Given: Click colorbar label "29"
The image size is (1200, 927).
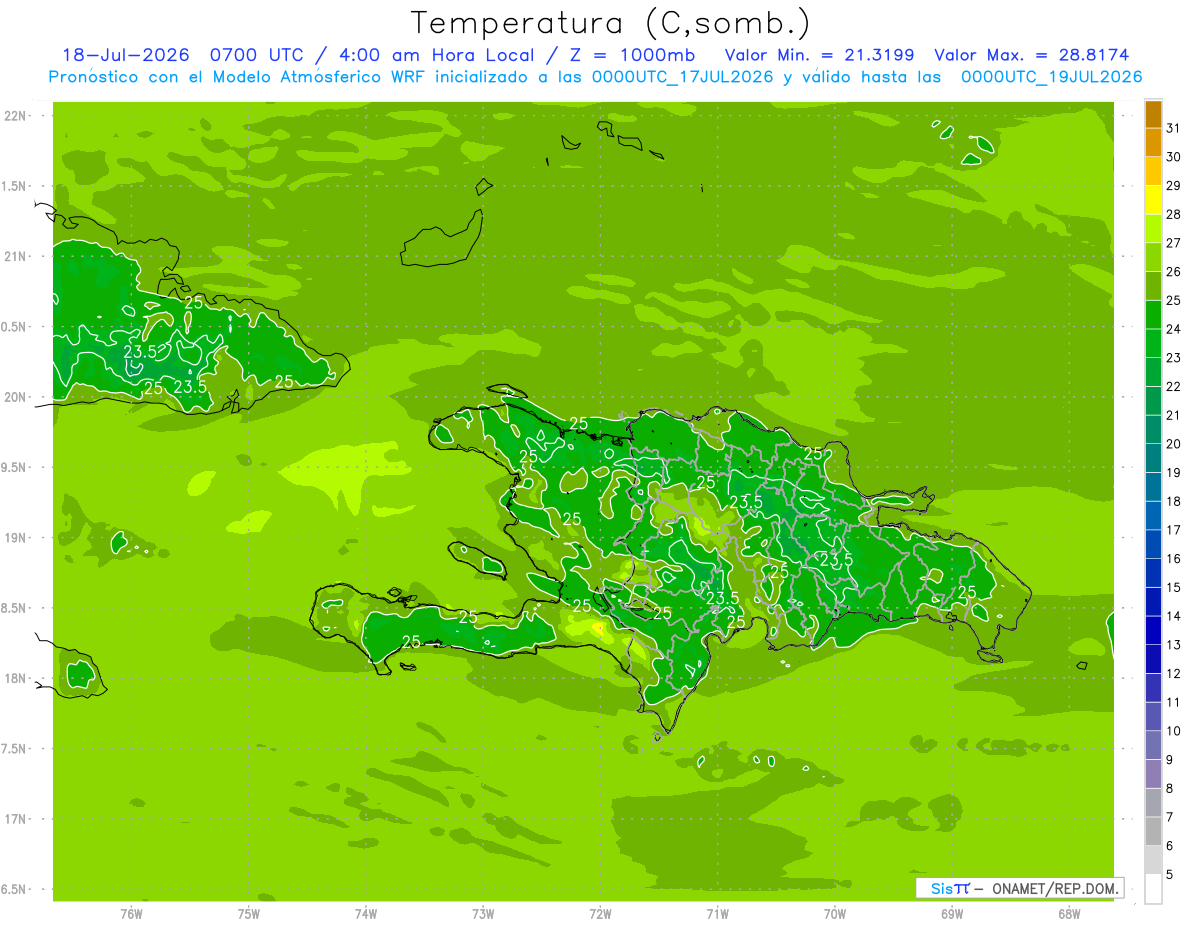Looking at the screenshot, I should tap(1174, 186).
